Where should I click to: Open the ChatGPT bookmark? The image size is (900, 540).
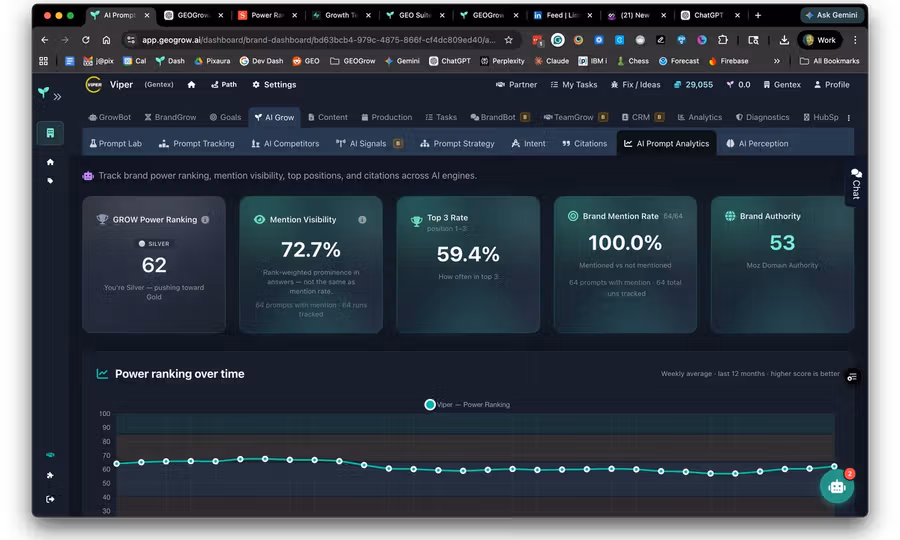450,61
